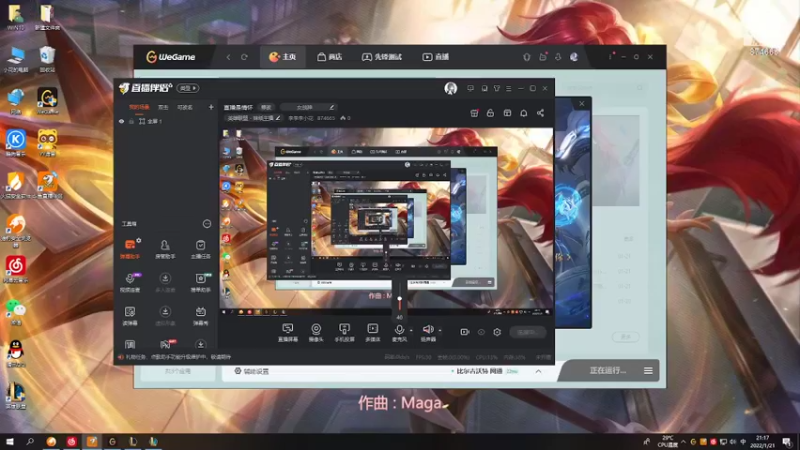Viewport: 800px width, 450px height.
Task: Click the message icon in 直播伴侣 title bar
Action: point(470,88)
